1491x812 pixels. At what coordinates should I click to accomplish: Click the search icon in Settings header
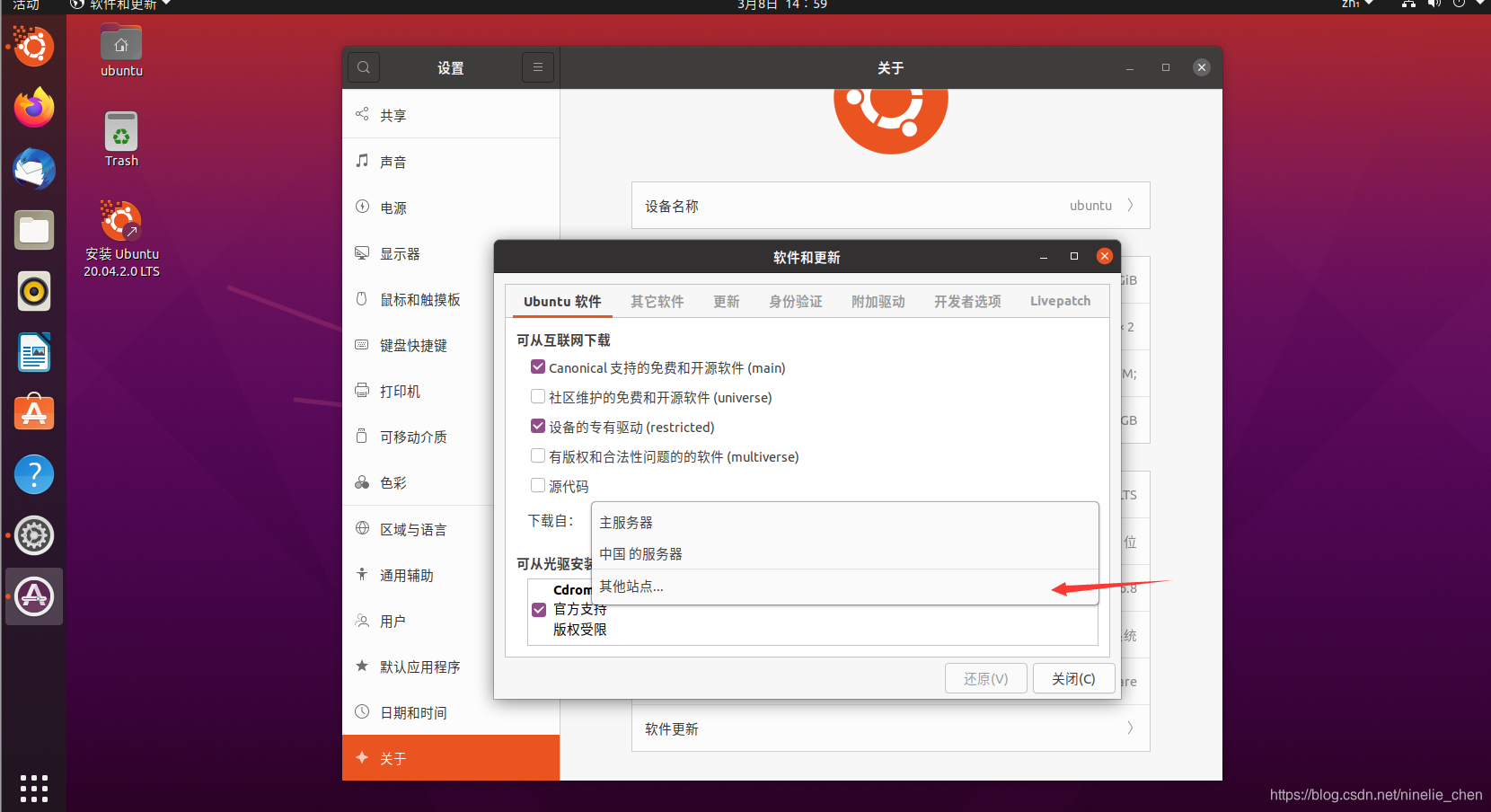click(x=364, y=67)
